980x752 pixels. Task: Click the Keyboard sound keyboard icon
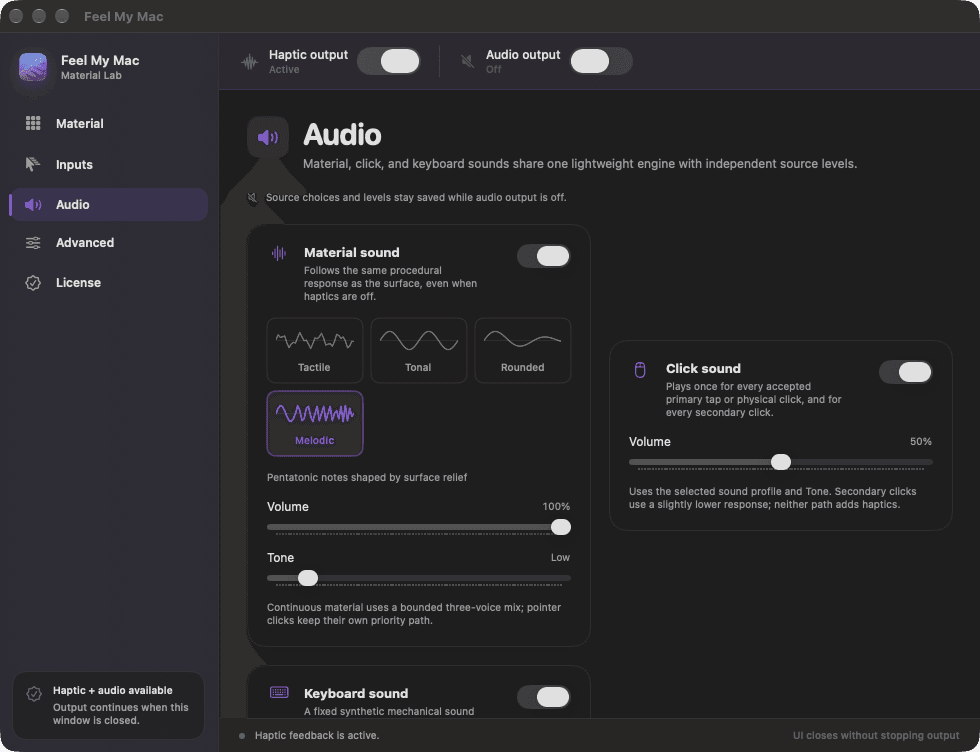pyautogui.click(x=279, y=692)
